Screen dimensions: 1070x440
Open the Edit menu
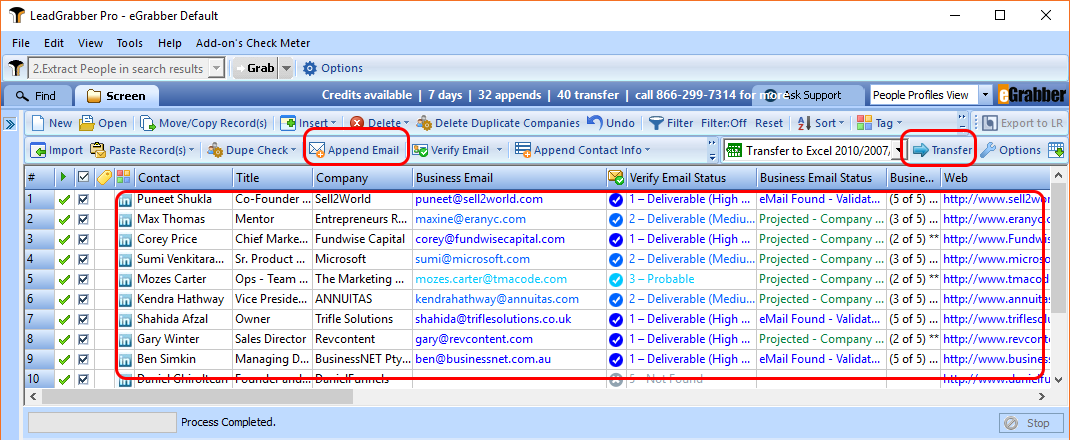click(54, 43)
